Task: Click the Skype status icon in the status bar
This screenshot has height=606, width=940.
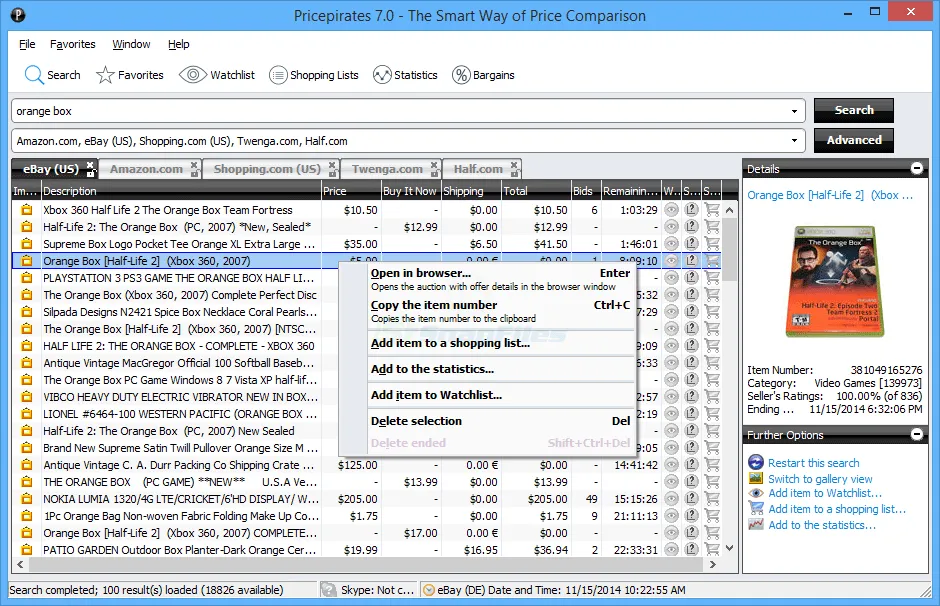Action: 328,590
